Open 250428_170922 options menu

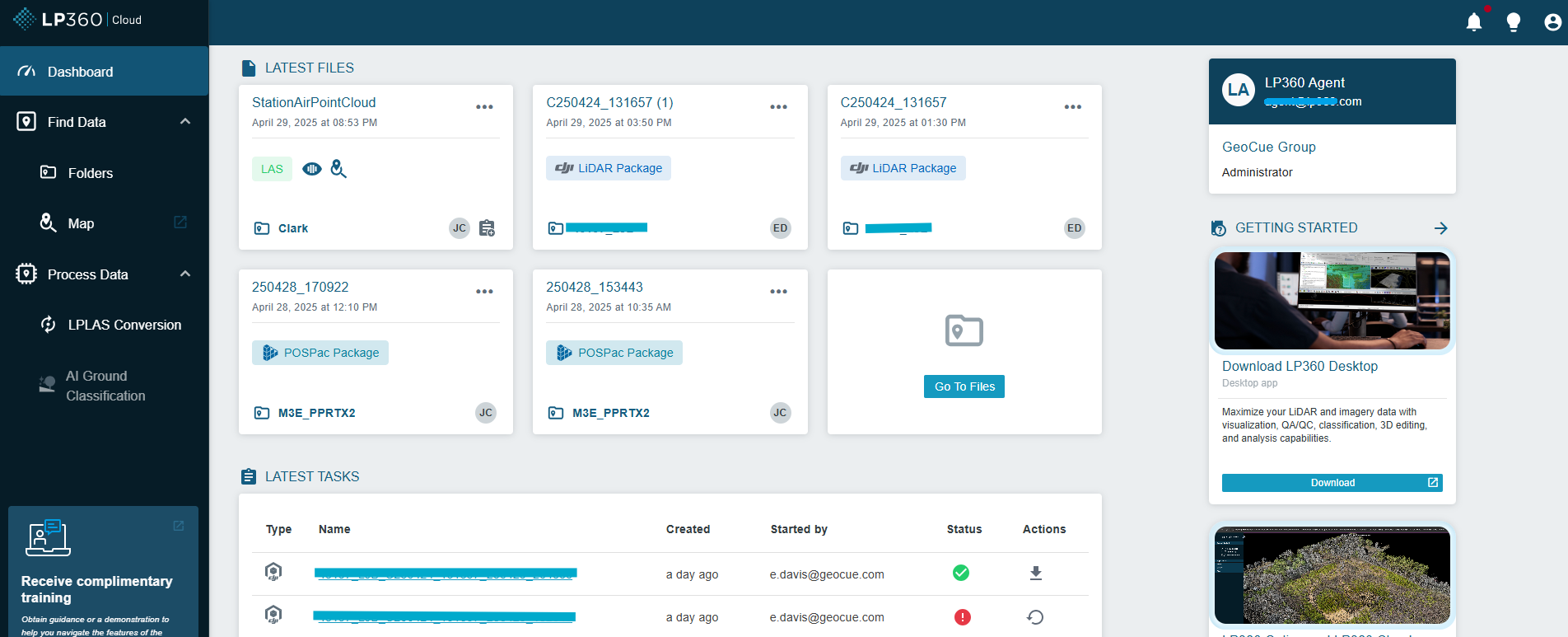point(484,292)
